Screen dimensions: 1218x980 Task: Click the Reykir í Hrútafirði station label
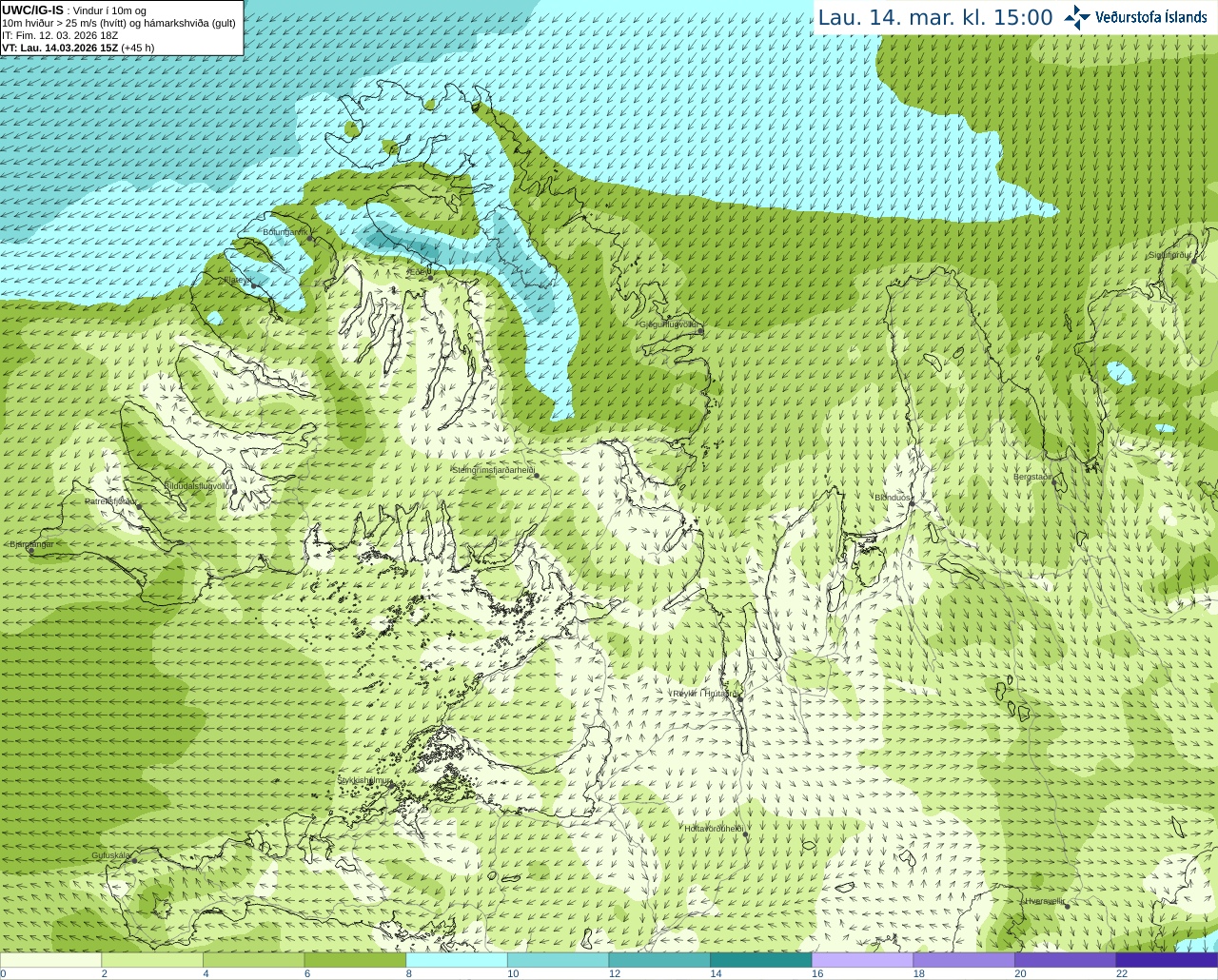coord(704,694)
